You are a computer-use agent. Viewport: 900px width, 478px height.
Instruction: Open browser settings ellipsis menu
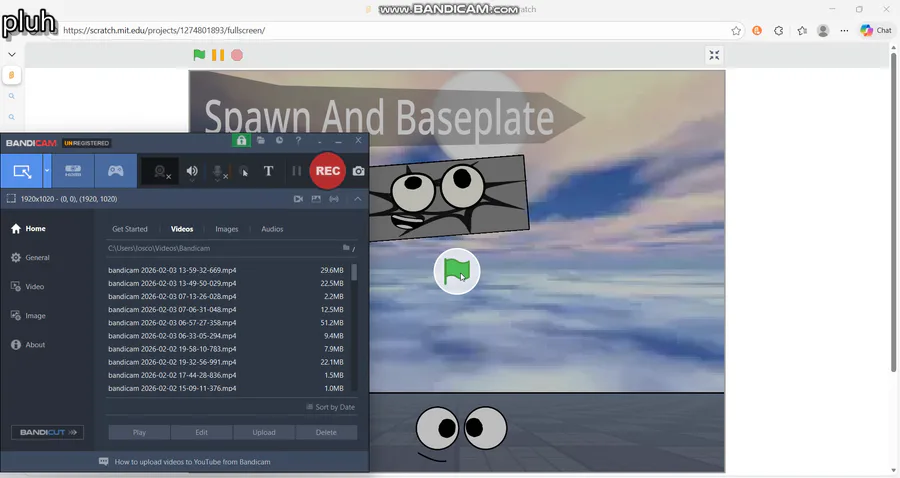(x=844, y=31)
